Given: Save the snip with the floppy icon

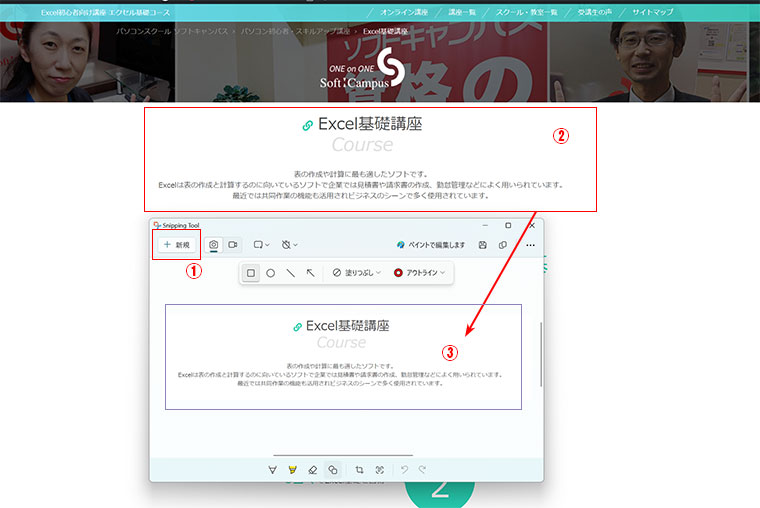Looking at the screenshot, I should click(483, 245).
